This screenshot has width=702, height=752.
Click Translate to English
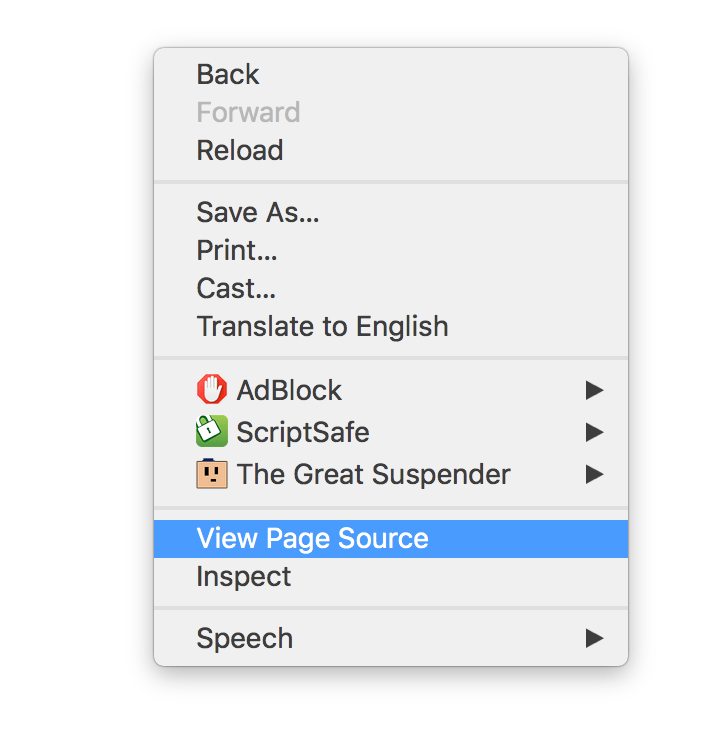pos(322,327)
